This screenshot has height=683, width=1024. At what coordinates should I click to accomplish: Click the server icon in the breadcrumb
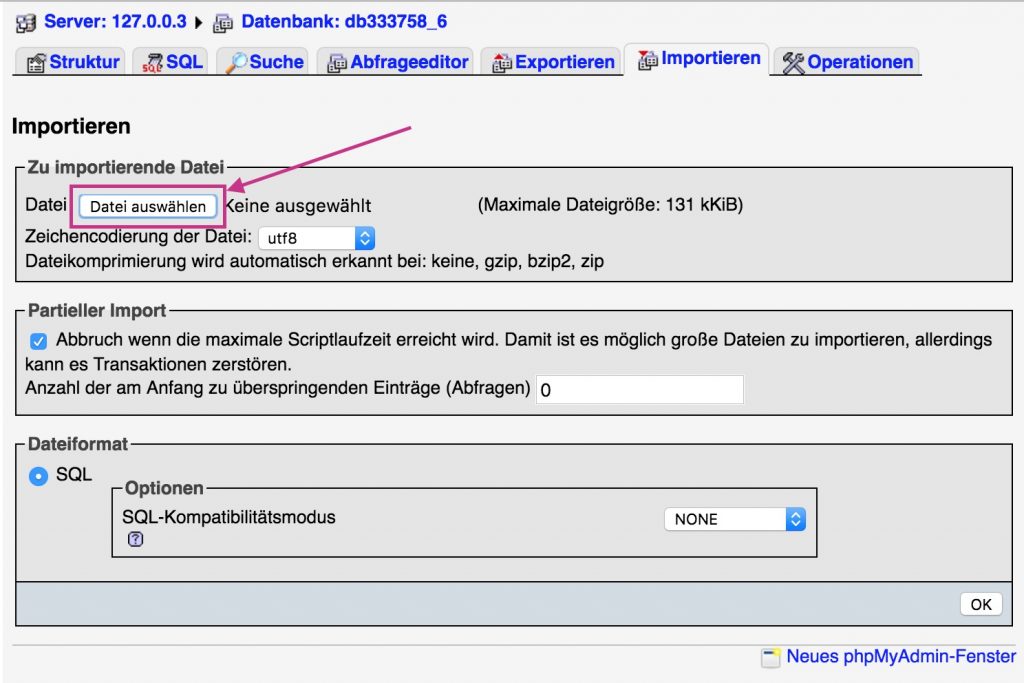coord(25,21)
